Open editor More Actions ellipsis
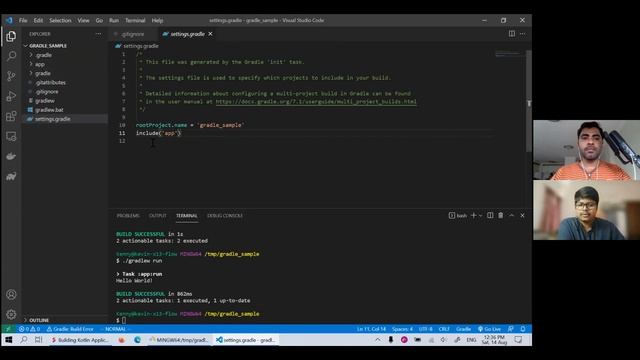This screenshot has height=360, width=640. [x=523, y=34]
